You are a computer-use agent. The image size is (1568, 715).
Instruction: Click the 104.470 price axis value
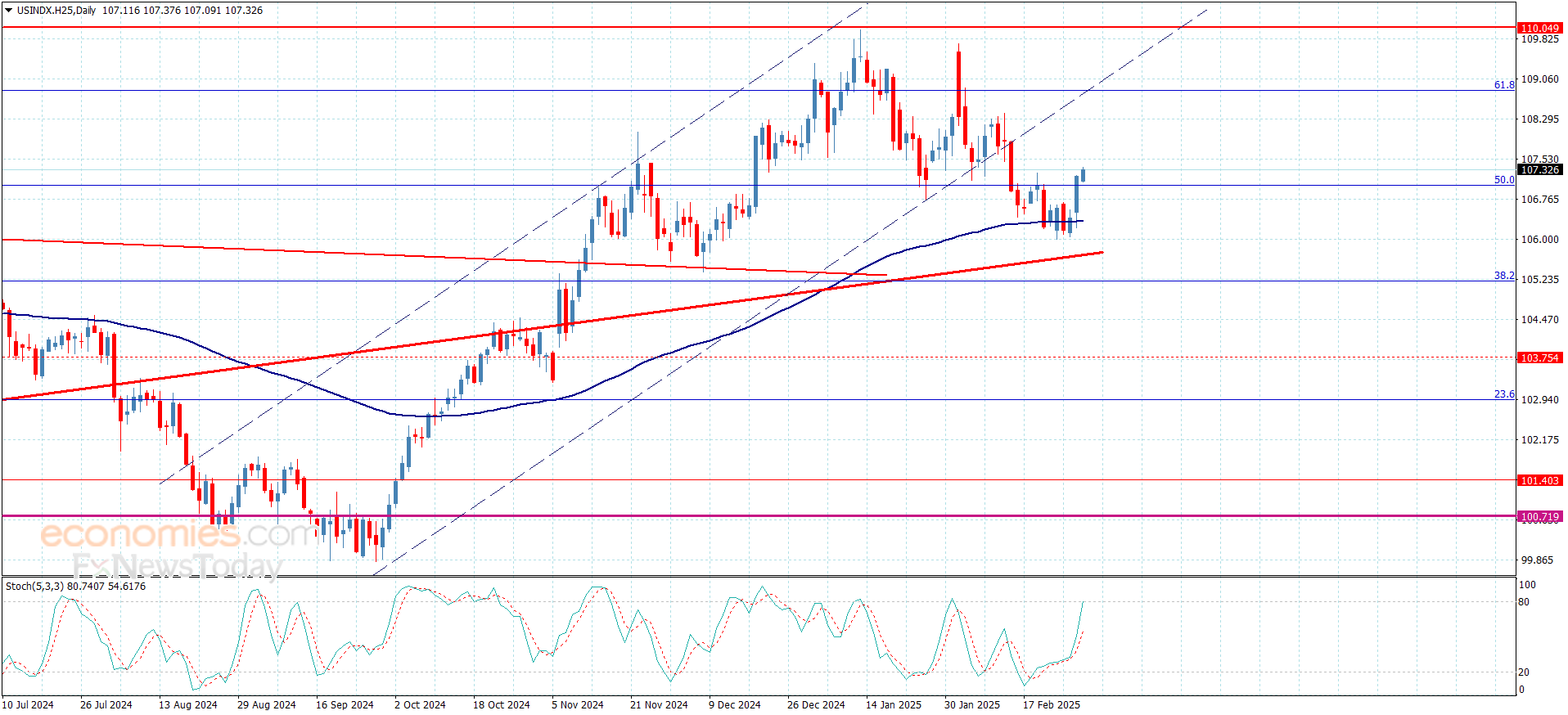tap(1539, 320)
